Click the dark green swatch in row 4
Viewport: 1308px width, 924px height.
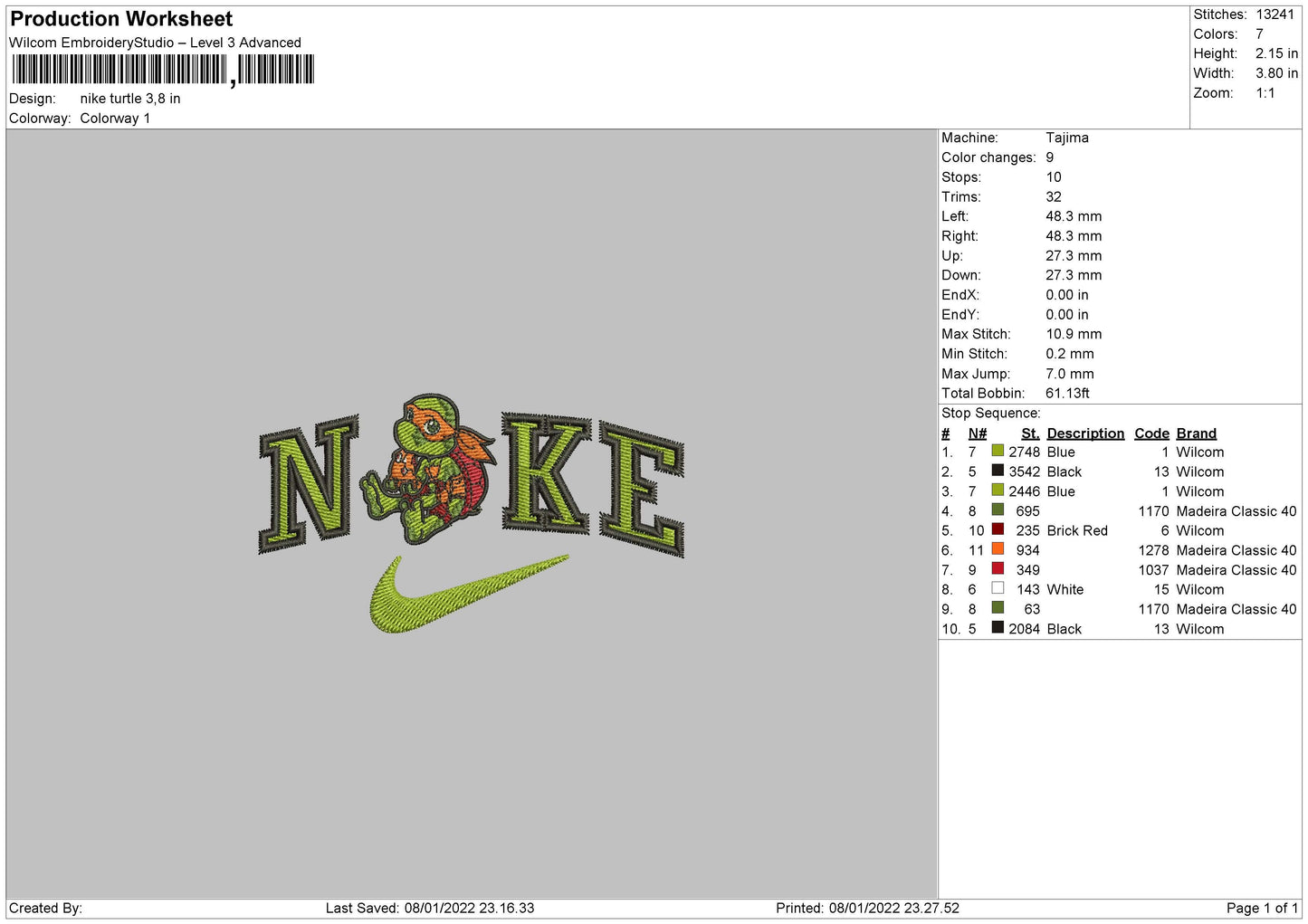point(998,510)
